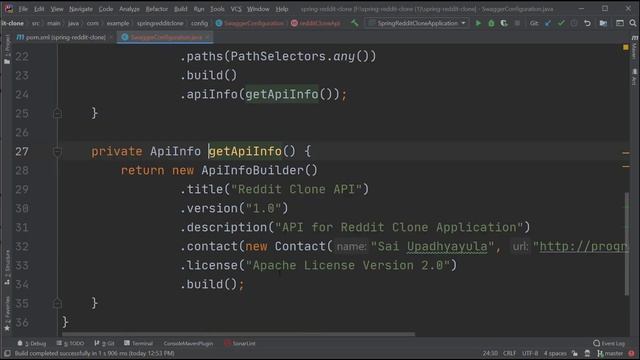Click the redditCloneApi breadcrumb in navigation bar
Viewport: 640px width, 360px height.
coord(316,23)
